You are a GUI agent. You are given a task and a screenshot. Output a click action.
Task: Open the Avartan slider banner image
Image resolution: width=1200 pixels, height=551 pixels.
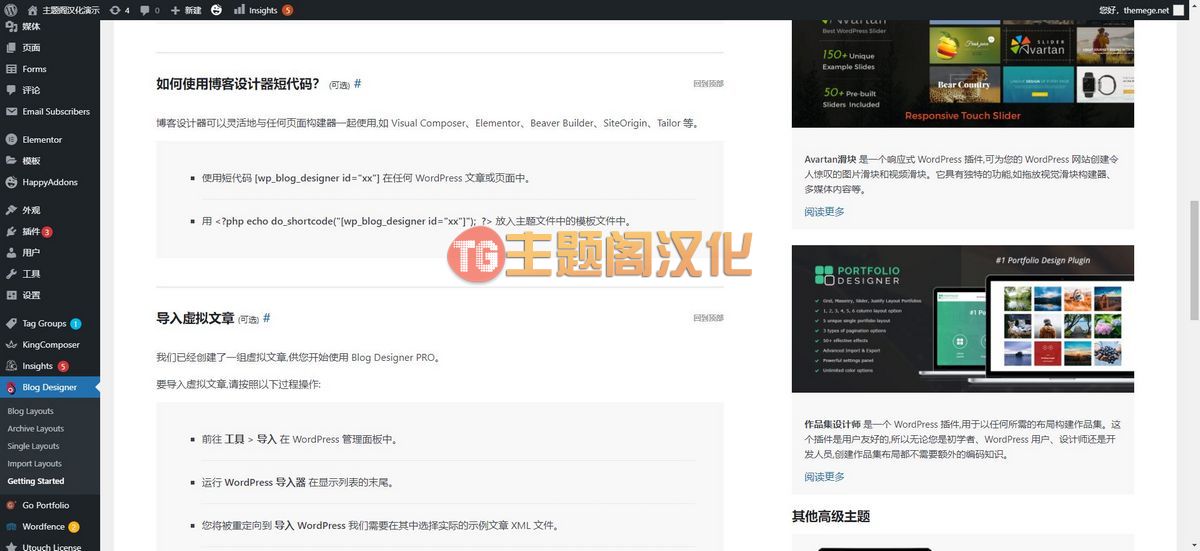(962, 74)
